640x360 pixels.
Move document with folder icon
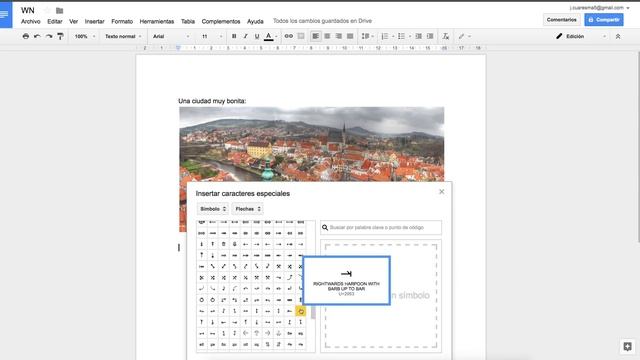60,10
